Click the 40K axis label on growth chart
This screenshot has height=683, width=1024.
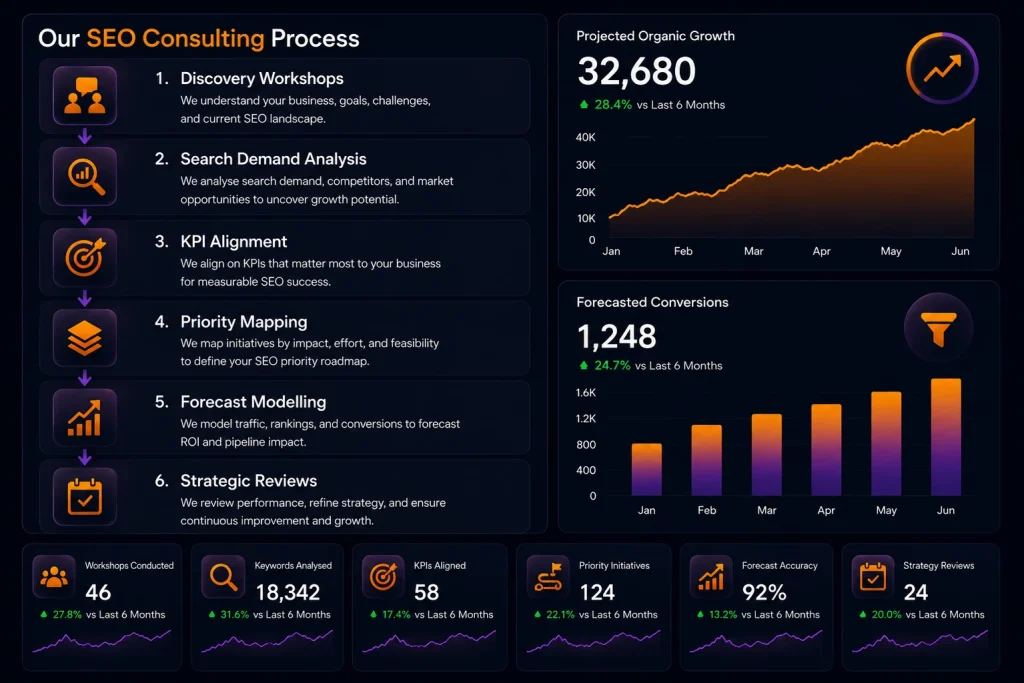click(586, 137)
